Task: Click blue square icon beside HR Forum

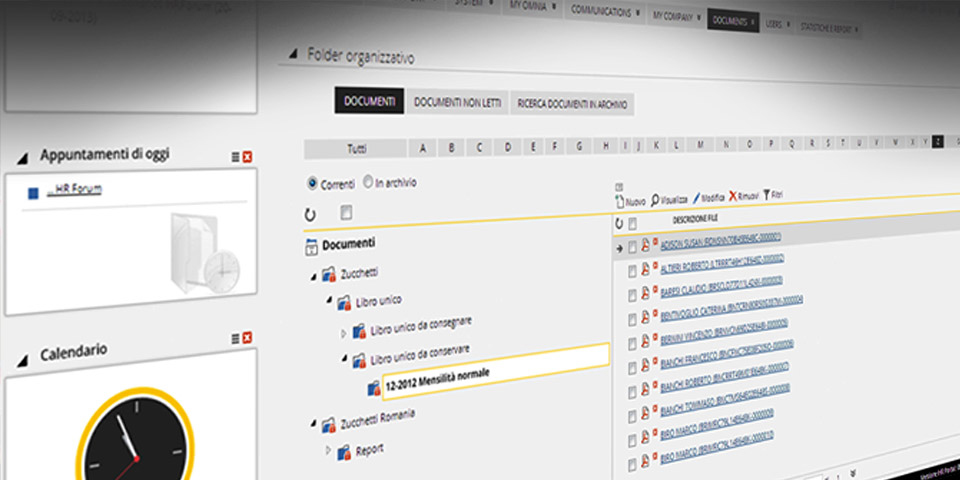Action: 33,193
